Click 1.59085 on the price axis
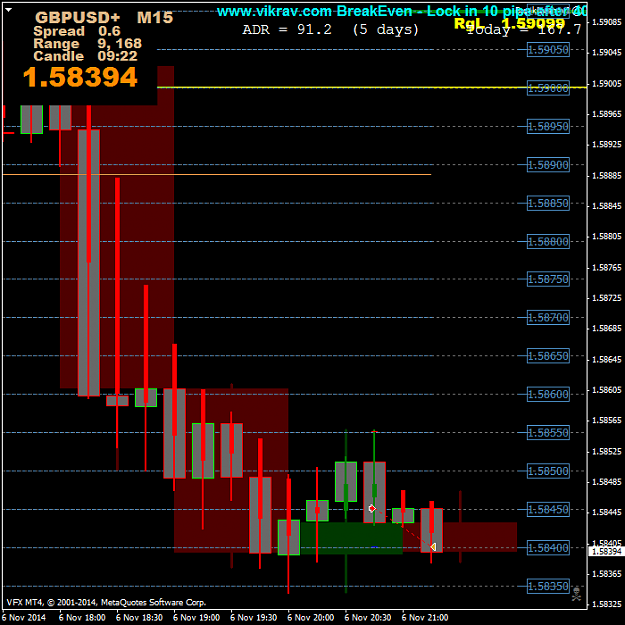625x625 pixels. (x=606, y=22)
